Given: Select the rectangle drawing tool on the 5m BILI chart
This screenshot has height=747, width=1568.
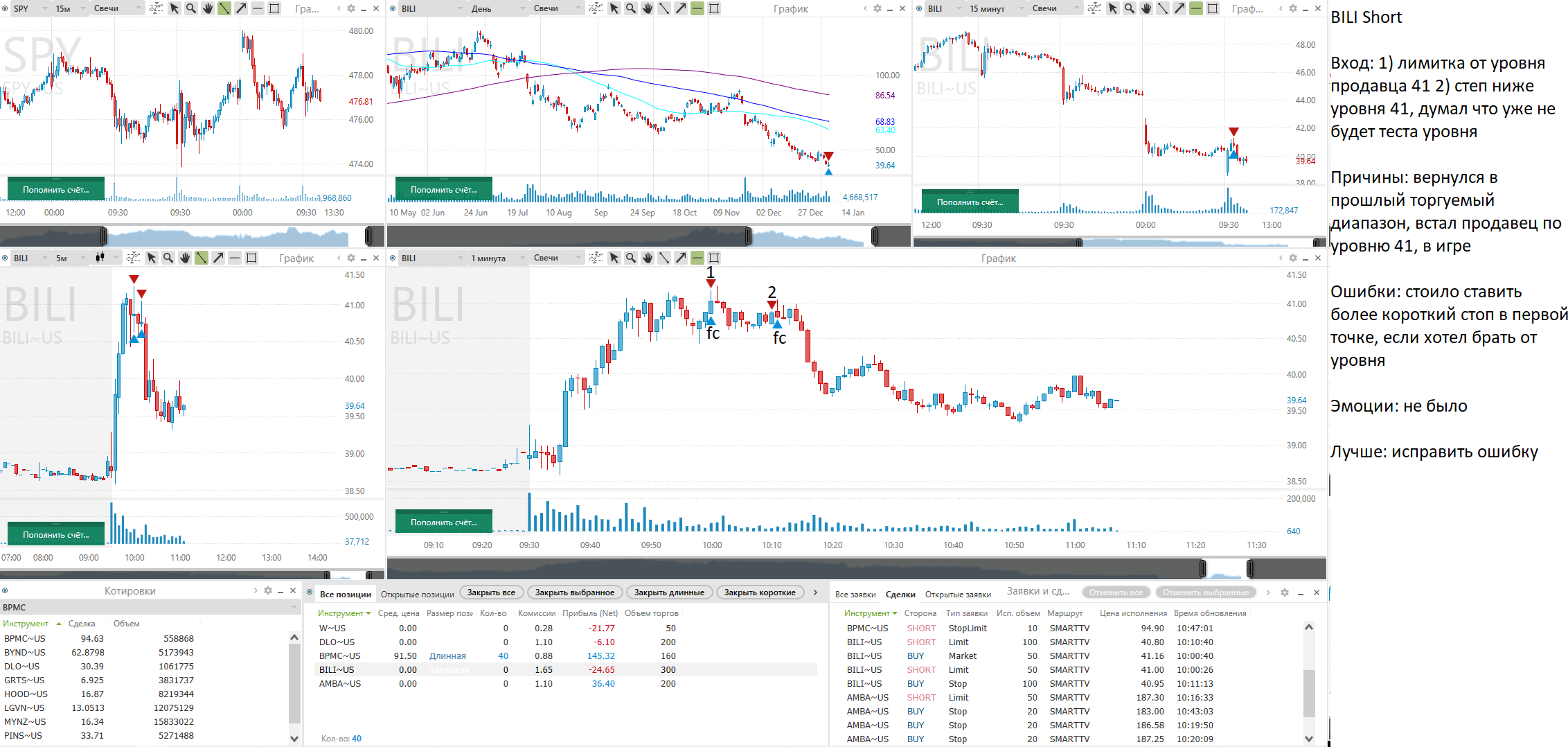Looking at the screenshot, I should tap(252, 258).
